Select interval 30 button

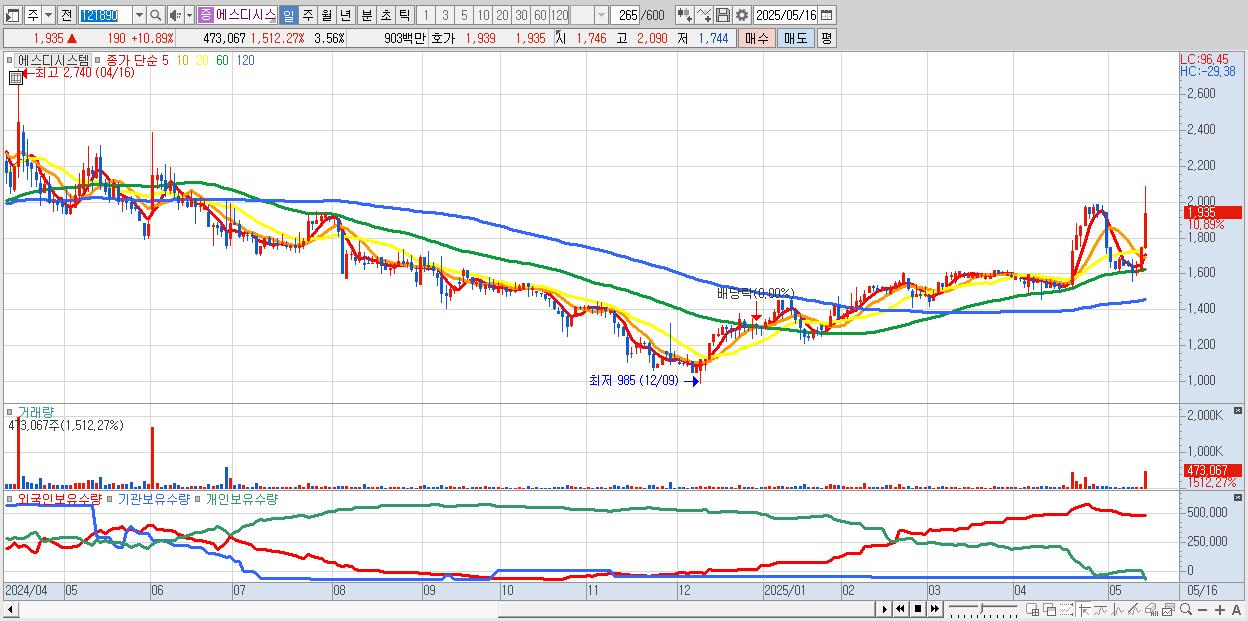click(521, 16)
